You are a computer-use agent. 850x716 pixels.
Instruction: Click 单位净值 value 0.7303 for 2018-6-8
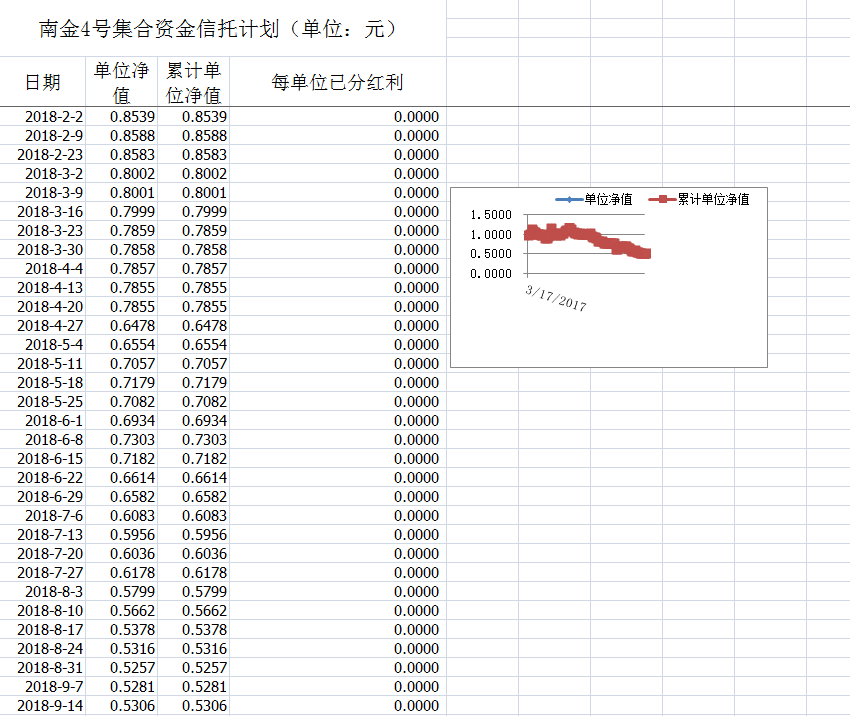click(121, 439)
